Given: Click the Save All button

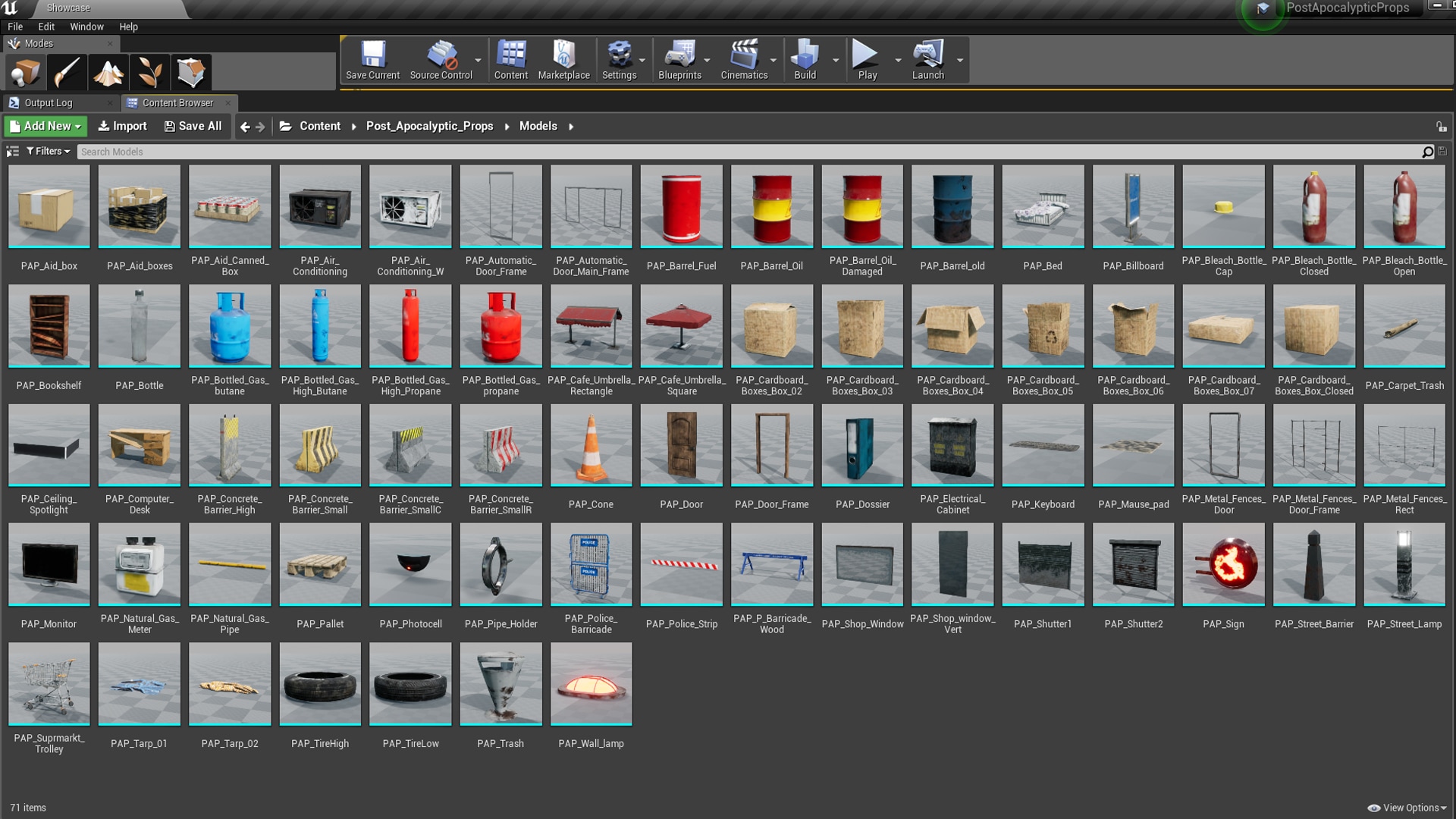Looking at the screenshot, I should tap(193, 127).
